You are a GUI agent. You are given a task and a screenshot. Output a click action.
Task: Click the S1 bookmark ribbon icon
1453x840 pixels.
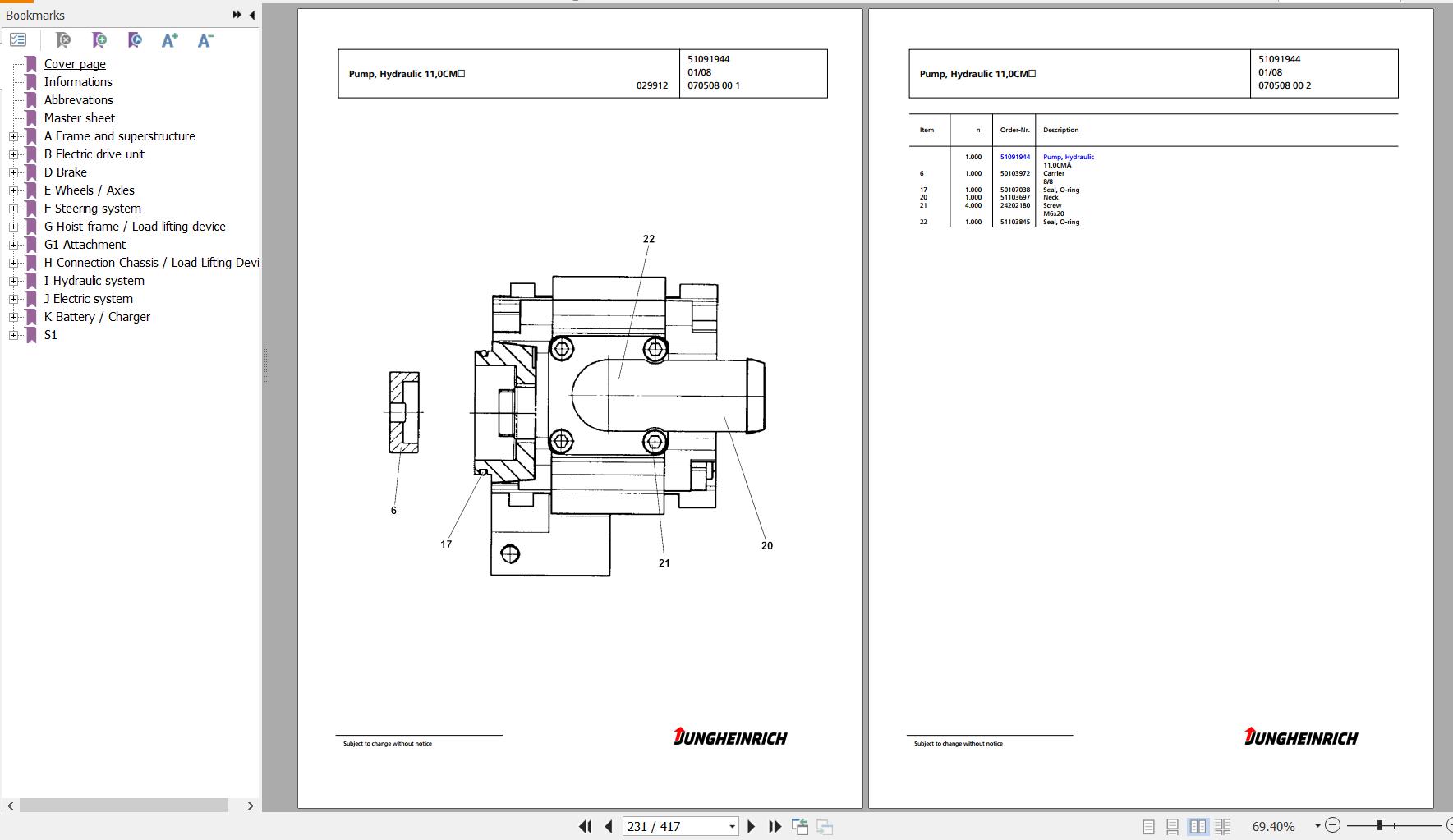tap(31, 335)
